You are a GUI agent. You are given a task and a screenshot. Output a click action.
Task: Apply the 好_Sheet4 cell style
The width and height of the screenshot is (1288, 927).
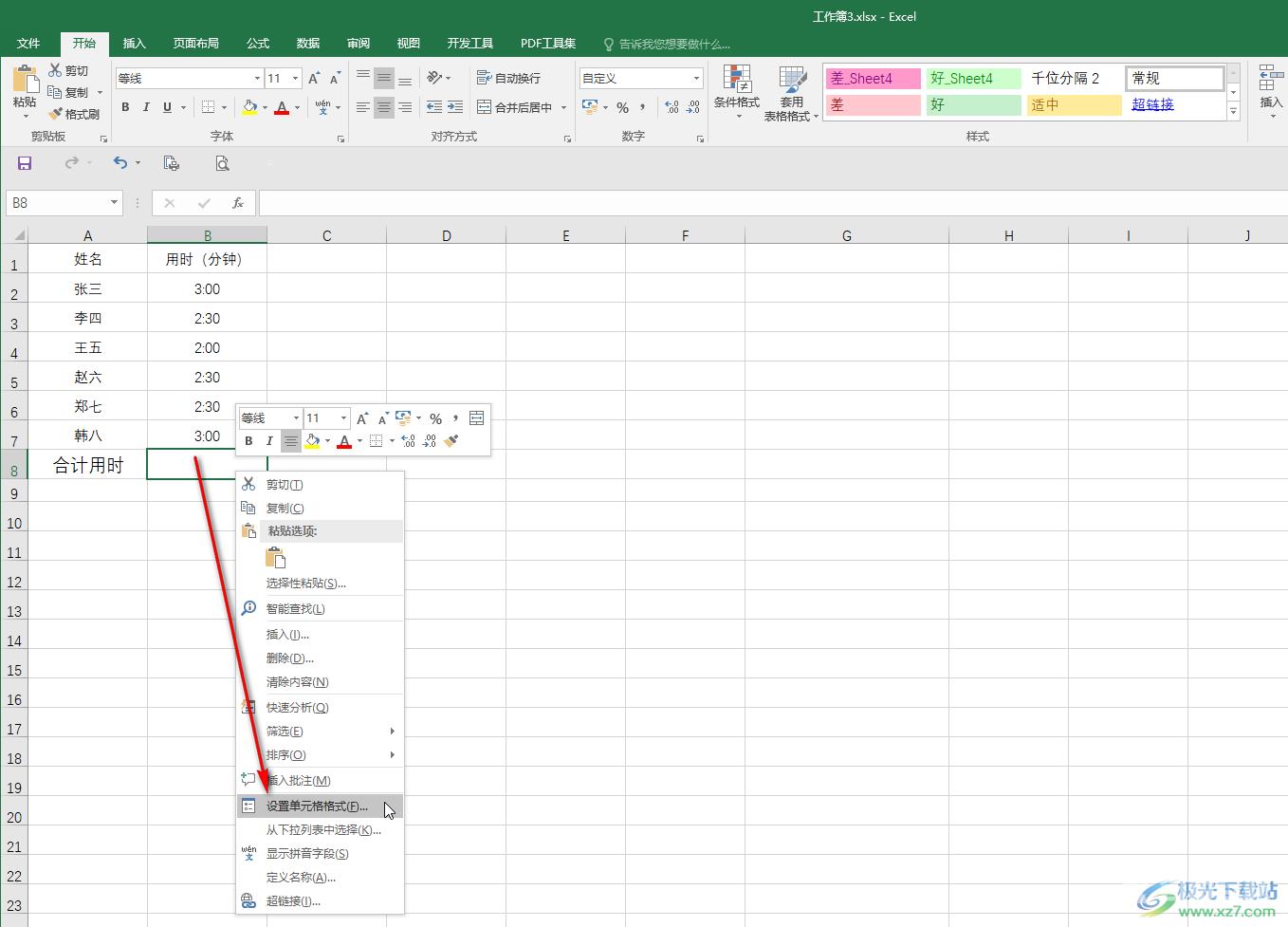click(974, 79)
